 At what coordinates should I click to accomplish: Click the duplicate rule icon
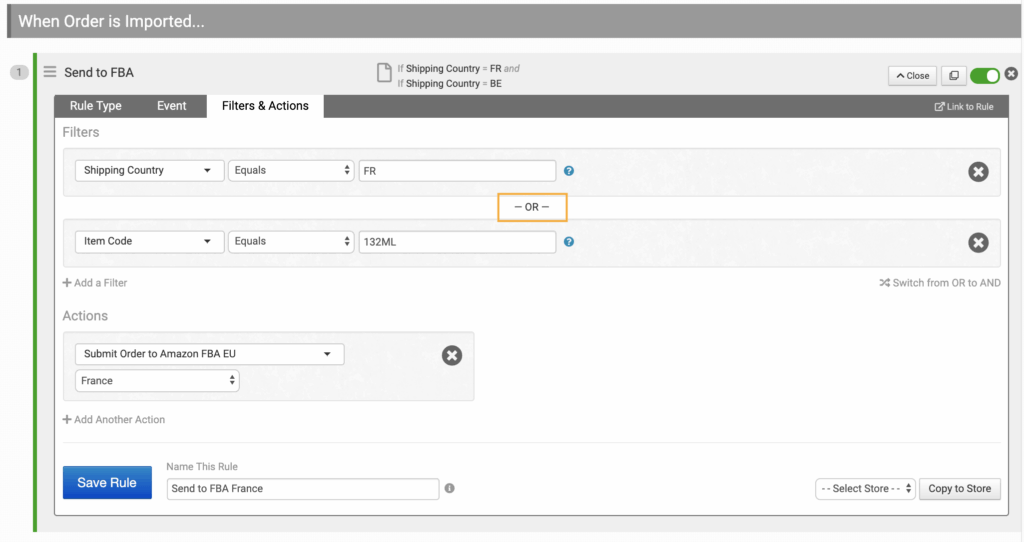point(953,75)
